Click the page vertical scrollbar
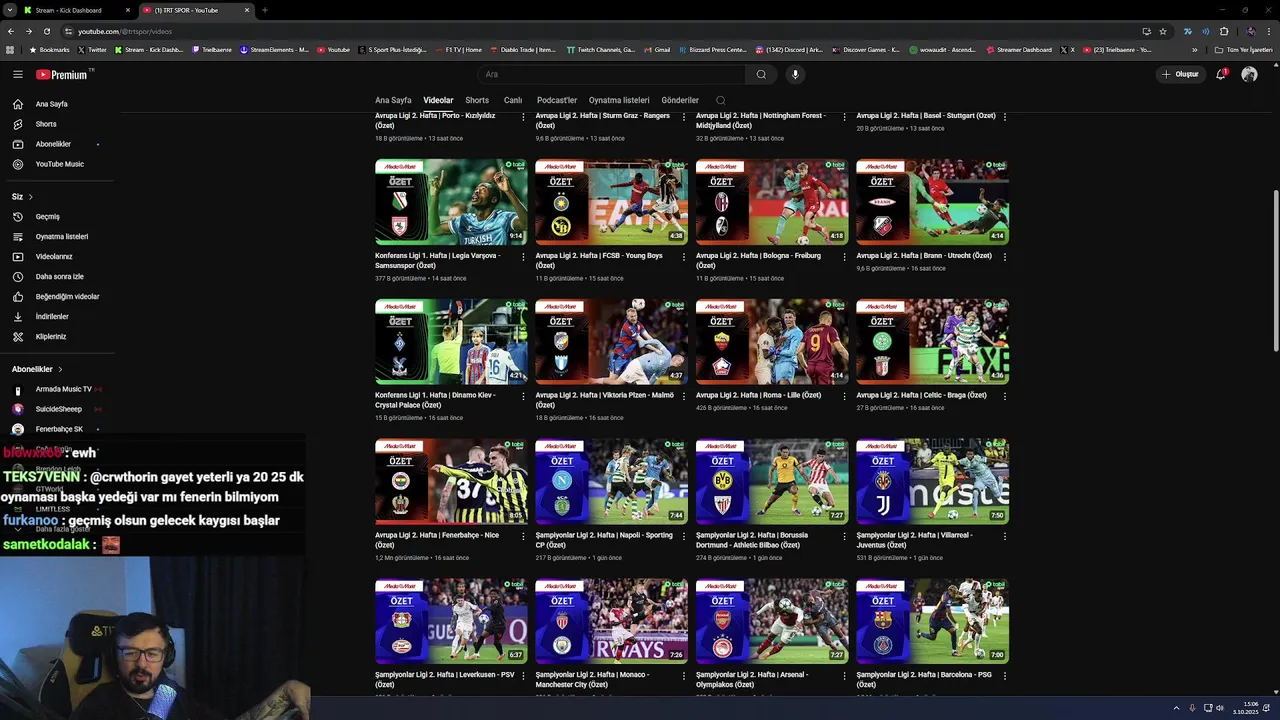 (1275, 270)
